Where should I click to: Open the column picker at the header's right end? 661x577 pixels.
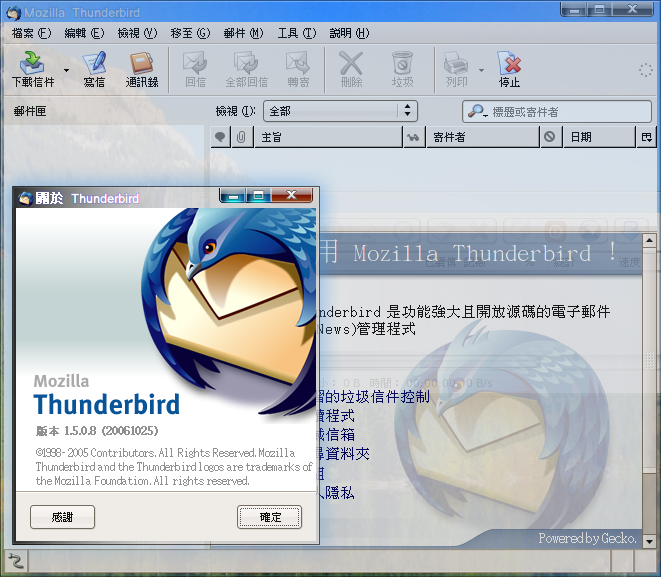pos(646,137)
